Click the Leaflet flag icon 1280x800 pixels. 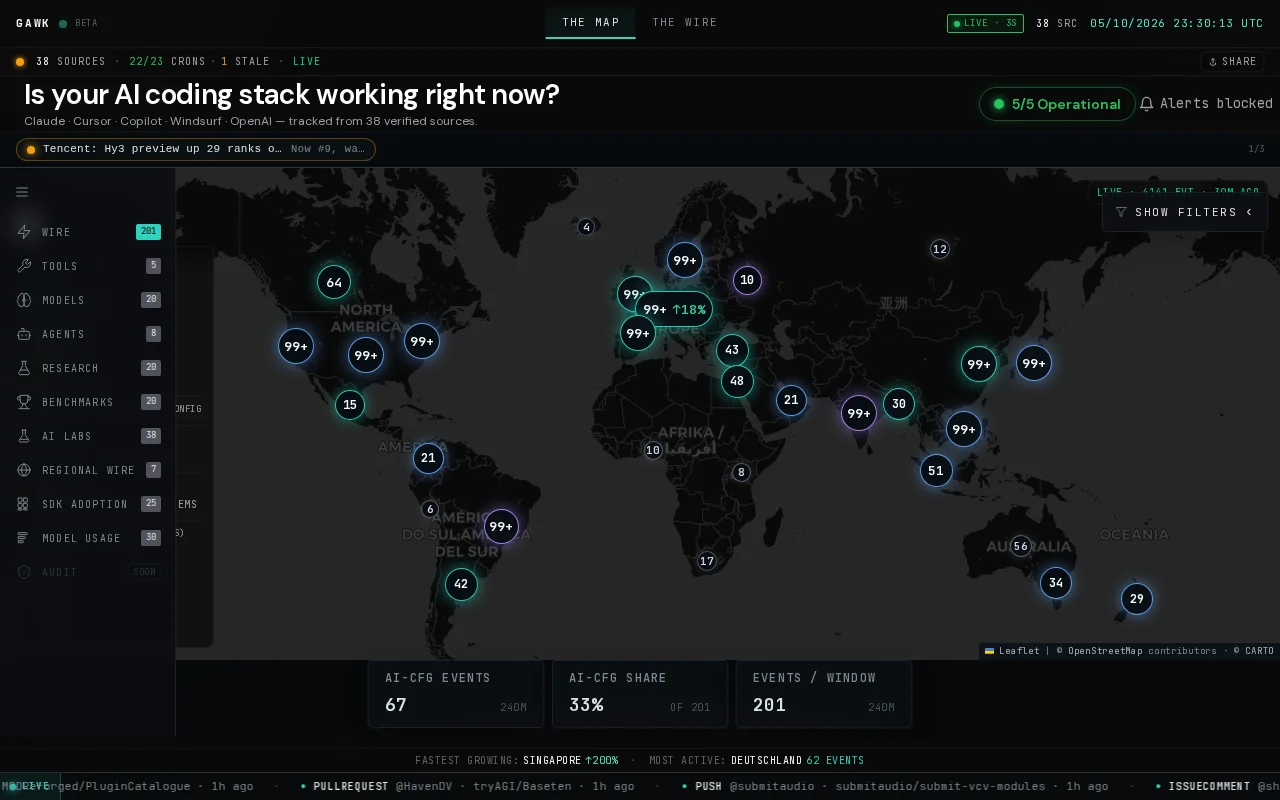[989, 651]
